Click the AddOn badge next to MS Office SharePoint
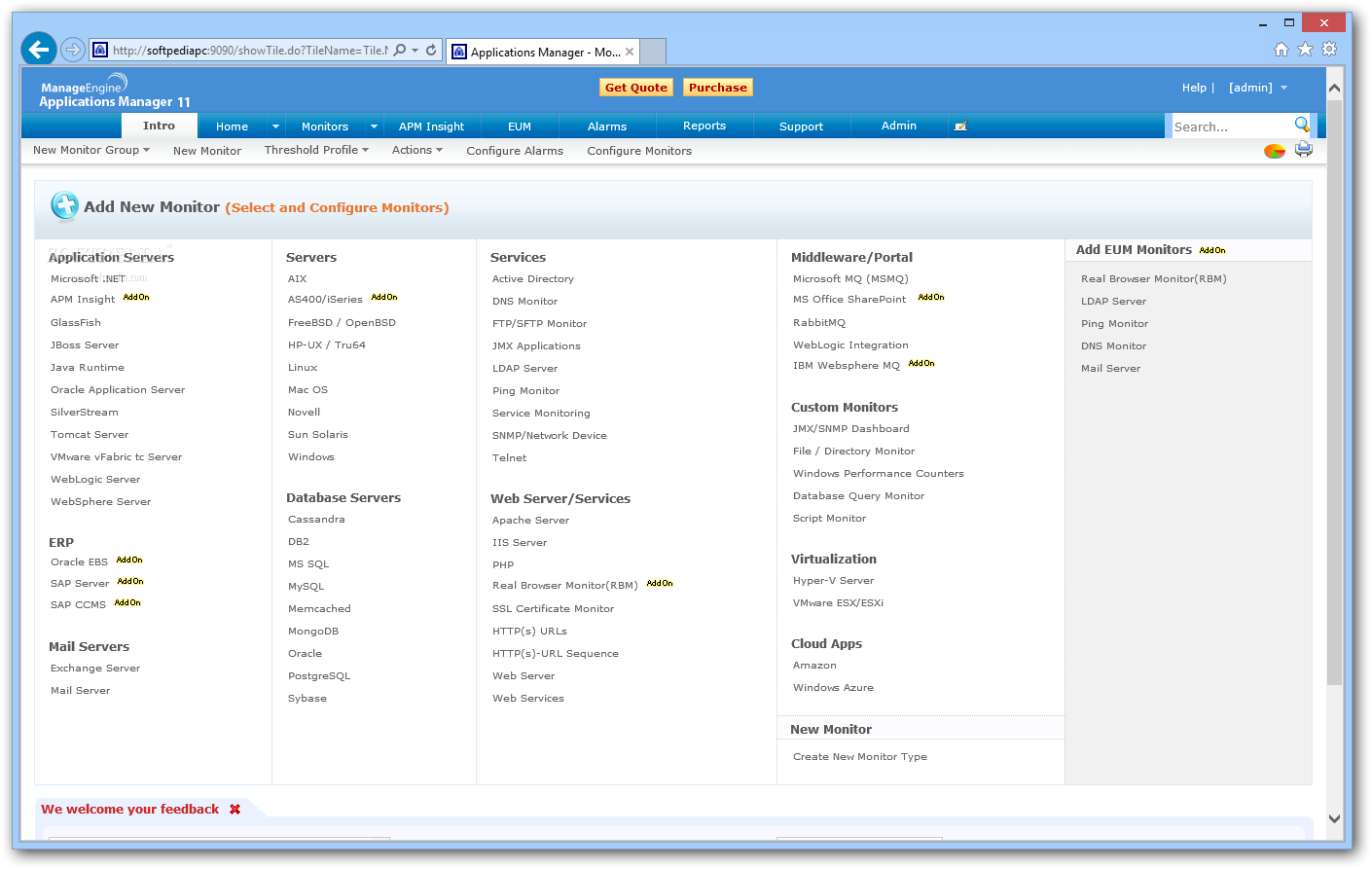 pyautogui.click(x=931, y=298)
